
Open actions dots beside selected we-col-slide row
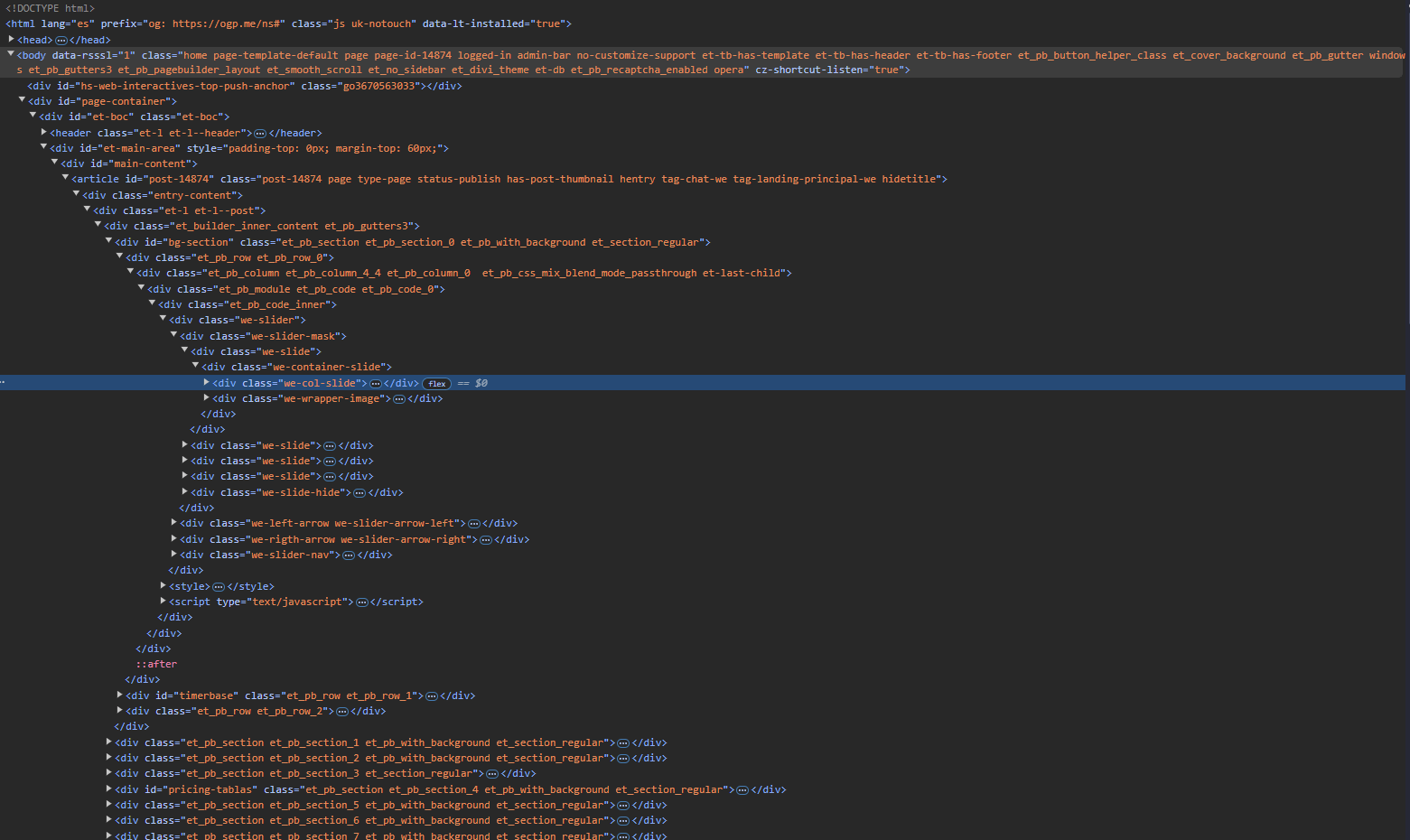pos(3,383)
